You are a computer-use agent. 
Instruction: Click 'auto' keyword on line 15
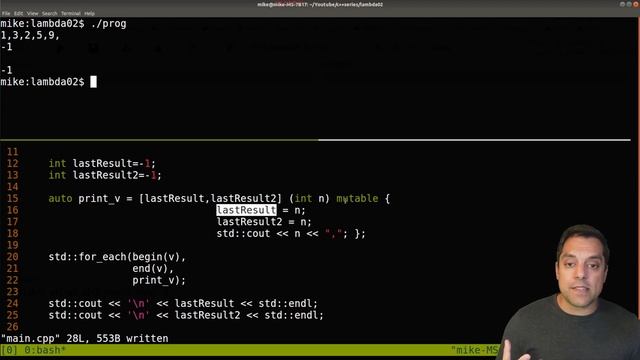(60, 198)
